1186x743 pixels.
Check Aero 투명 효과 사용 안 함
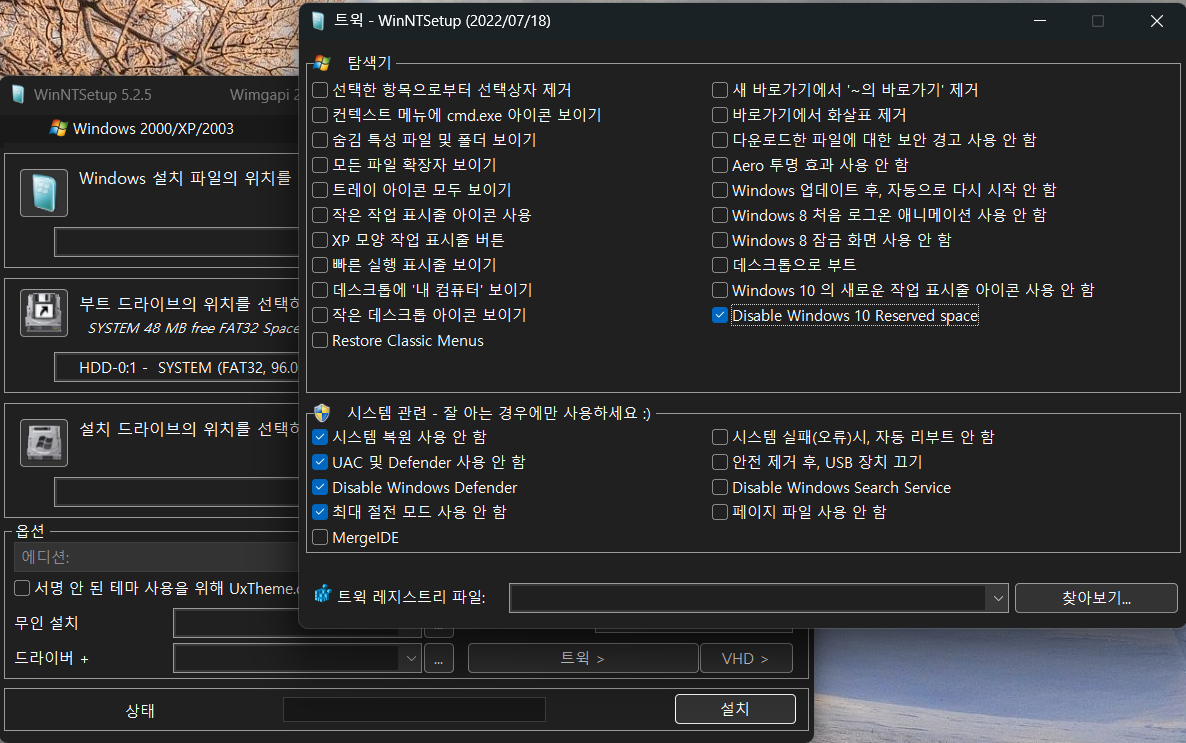pos(720,165)
